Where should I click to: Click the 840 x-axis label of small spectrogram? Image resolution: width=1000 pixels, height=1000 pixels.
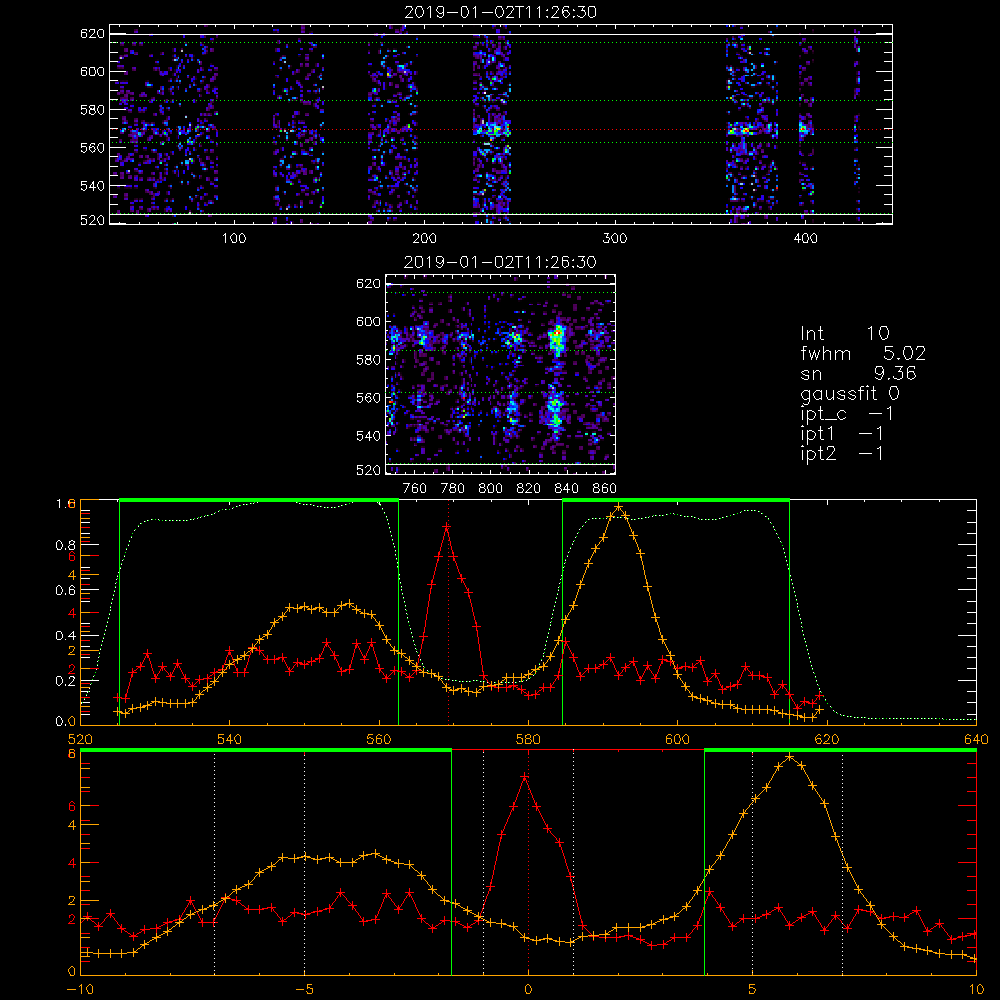tap(566, 489)
